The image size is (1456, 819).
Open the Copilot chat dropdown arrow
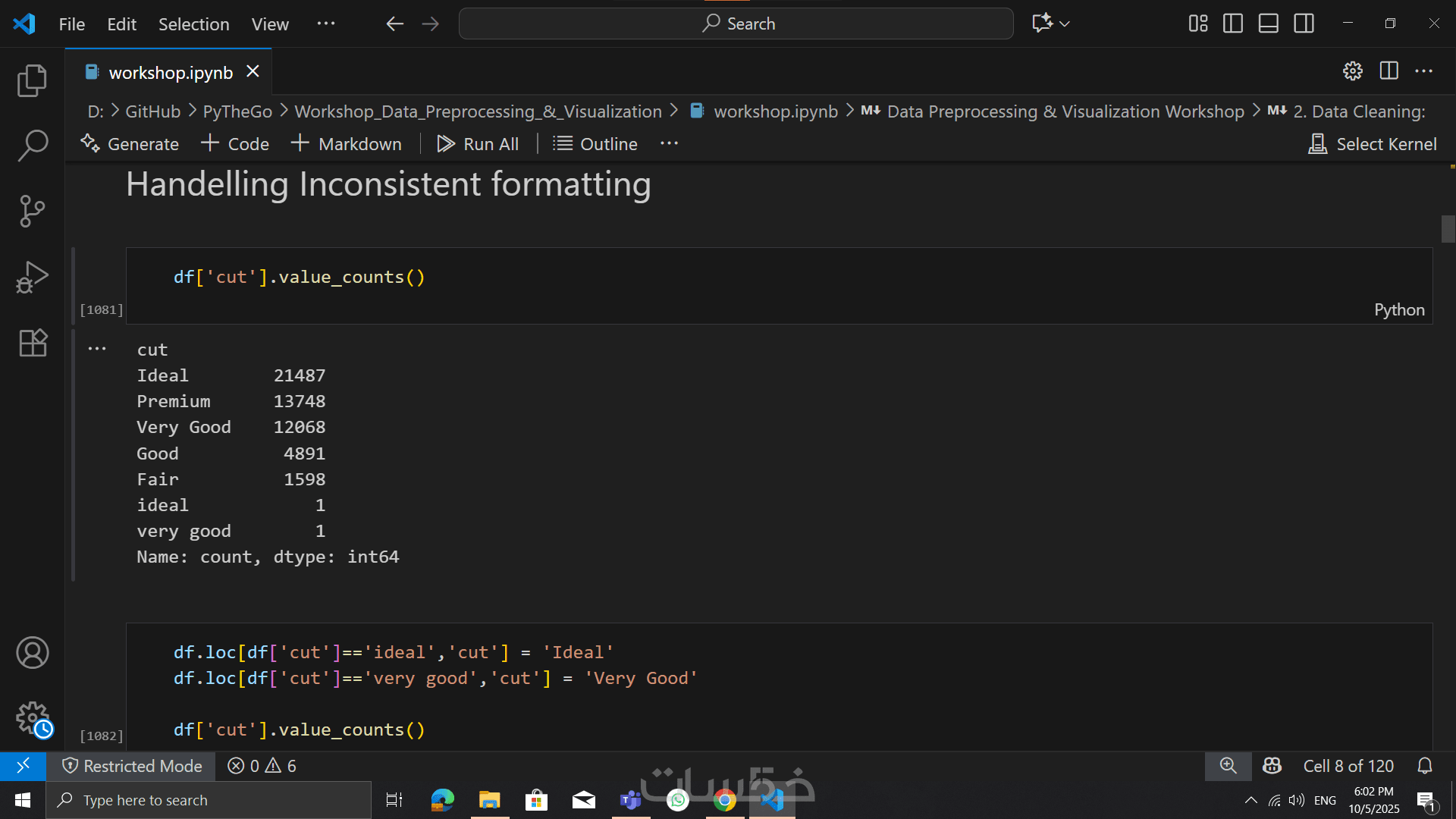tap(1065, 24)
